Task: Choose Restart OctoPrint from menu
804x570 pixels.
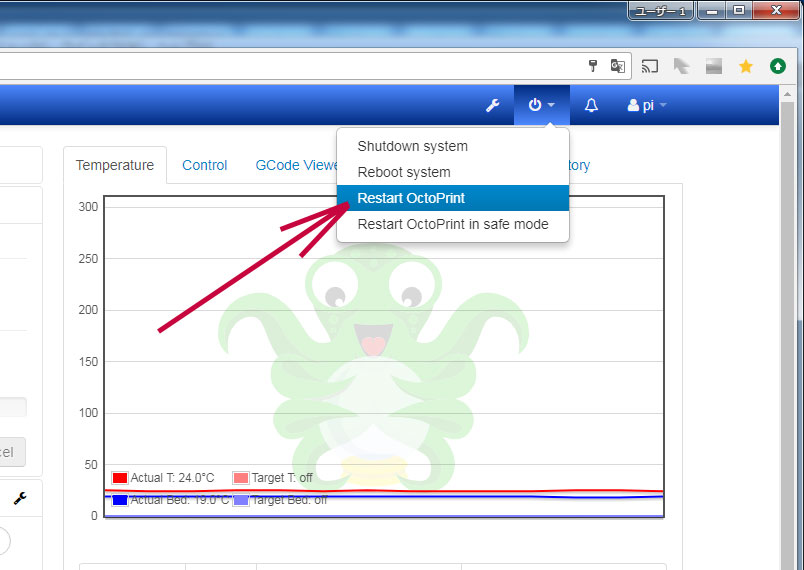Action: click(453, 198)
